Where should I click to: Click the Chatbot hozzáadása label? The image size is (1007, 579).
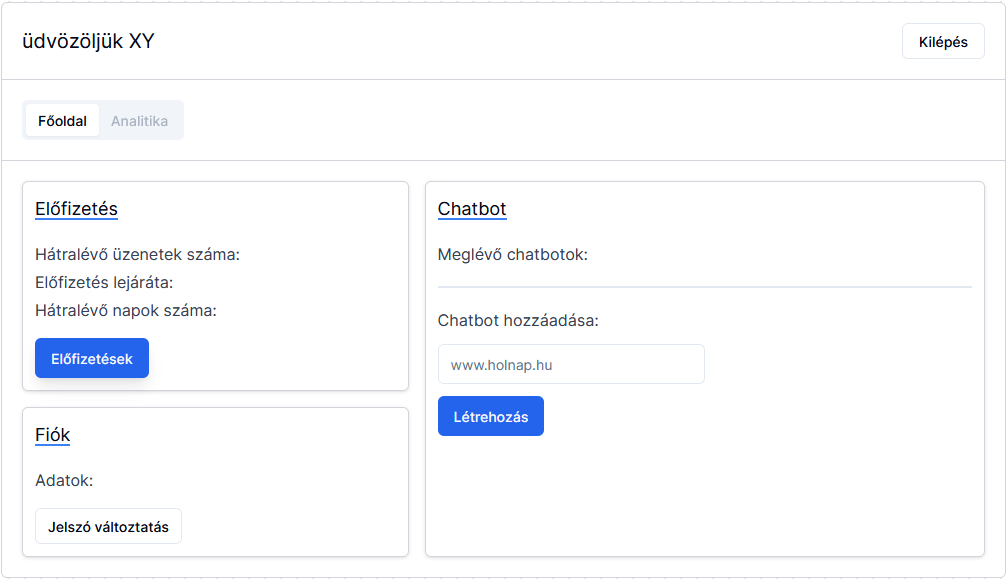518,321
